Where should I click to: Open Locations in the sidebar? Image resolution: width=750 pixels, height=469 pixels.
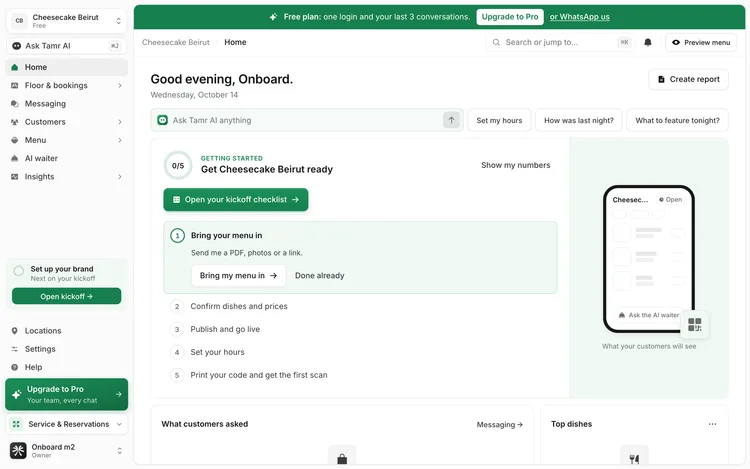[66, 331]
